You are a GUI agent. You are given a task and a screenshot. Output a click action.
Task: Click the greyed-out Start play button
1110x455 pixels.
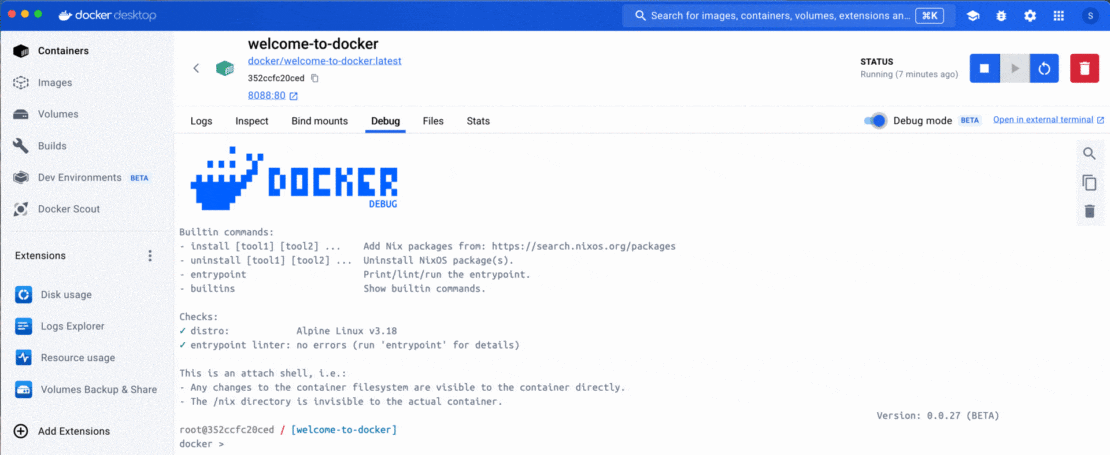pyautogui.click(x=1014, y=69)
